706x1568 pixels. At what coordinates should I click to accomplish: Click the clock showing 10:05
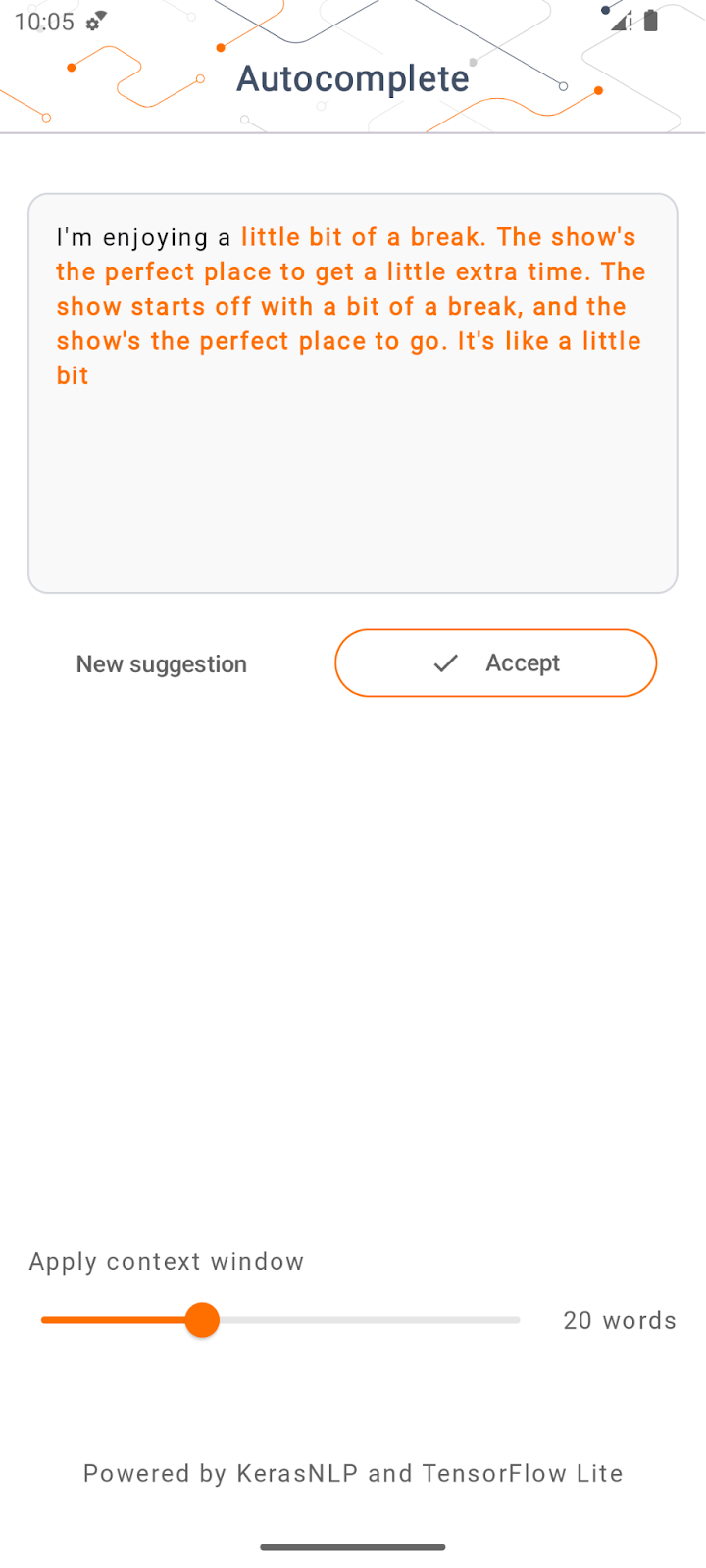pyautogui.click(x=44, y=21)
